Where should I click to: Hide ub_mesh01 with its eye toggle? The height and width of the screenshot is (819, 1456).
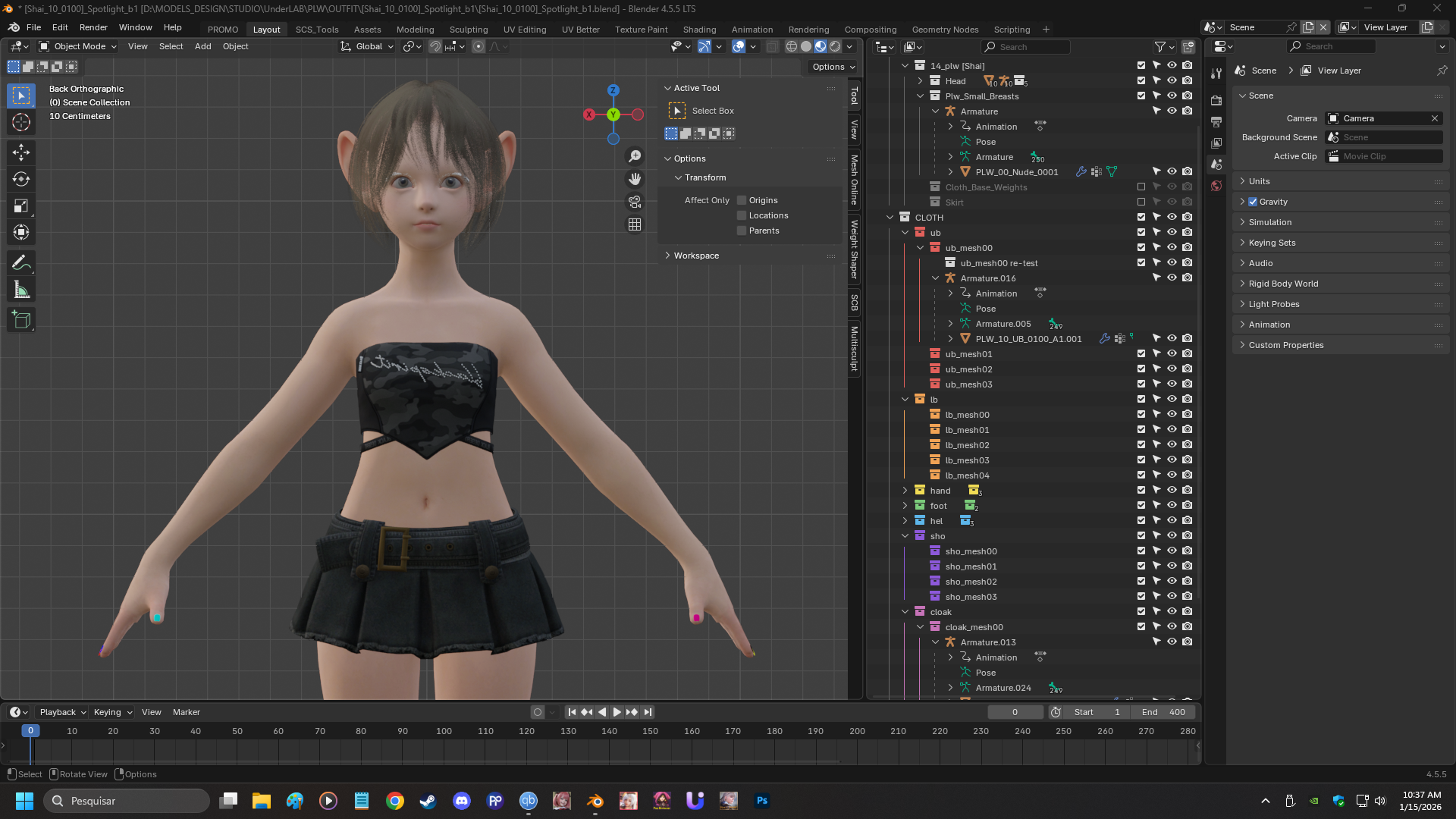click(1172, 353)
